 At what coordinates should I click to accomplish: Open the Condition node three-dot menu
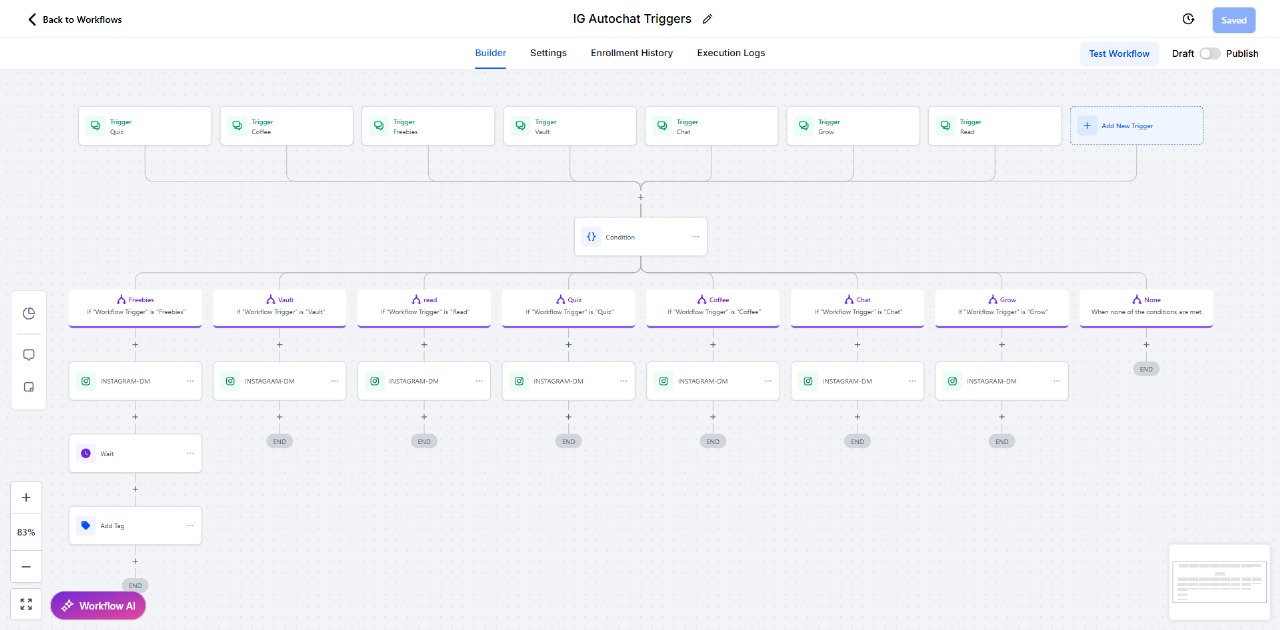(x=695, y=237)
